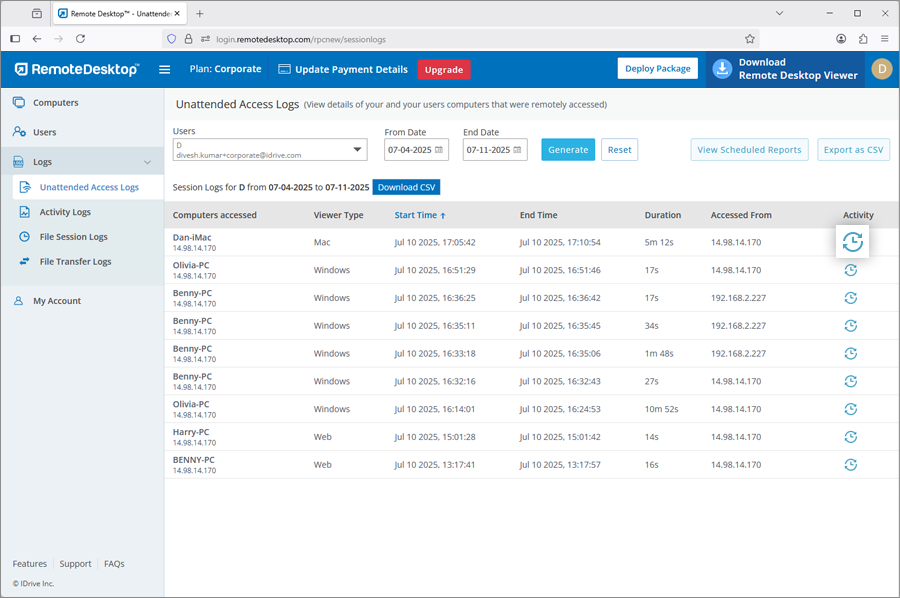Go to Computers in sidebar
Screen dimensions: 900x598
click(55, 103)
